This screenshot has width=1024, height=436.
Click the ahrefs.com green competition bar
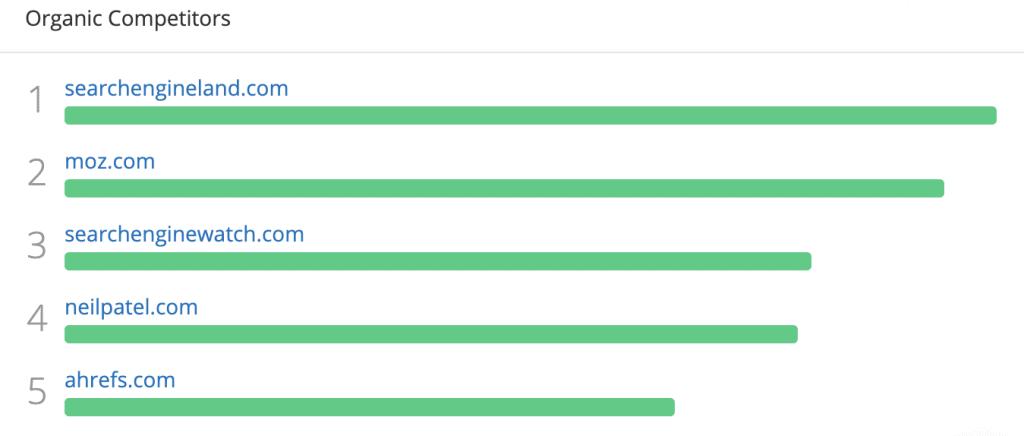[x=370, y=407]
